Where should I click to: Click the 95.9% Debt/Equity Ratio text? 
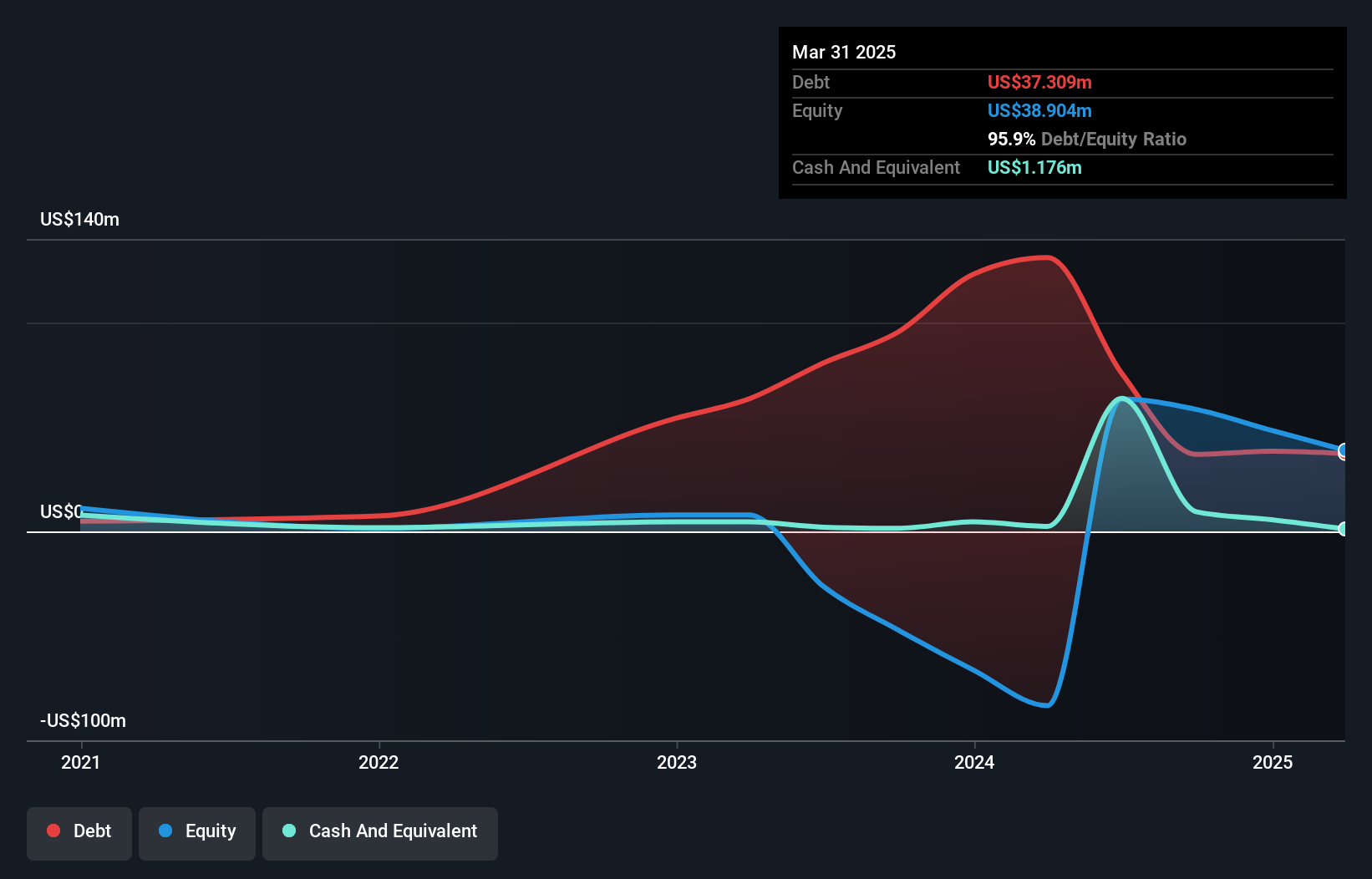(1087, 139)
